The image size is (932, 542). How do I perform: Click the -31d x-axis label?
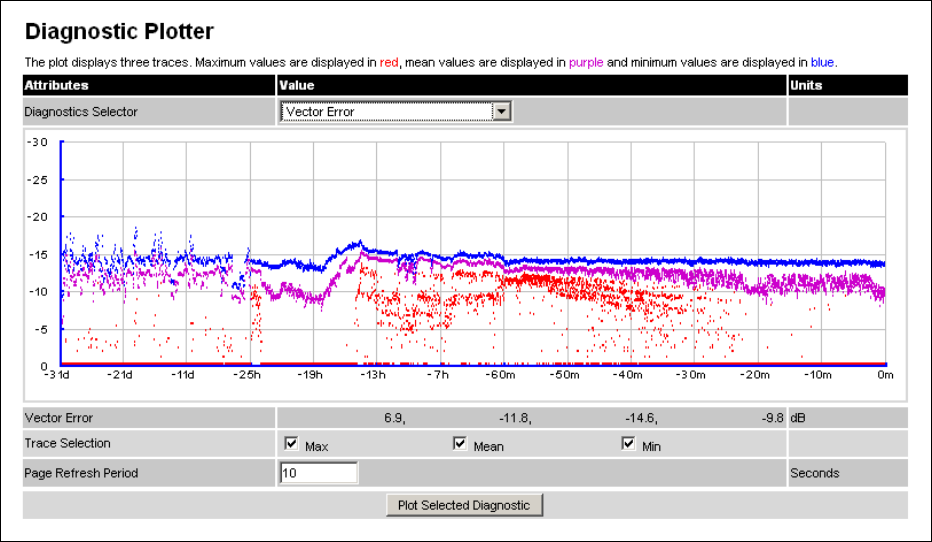click(x=57, y=375)
